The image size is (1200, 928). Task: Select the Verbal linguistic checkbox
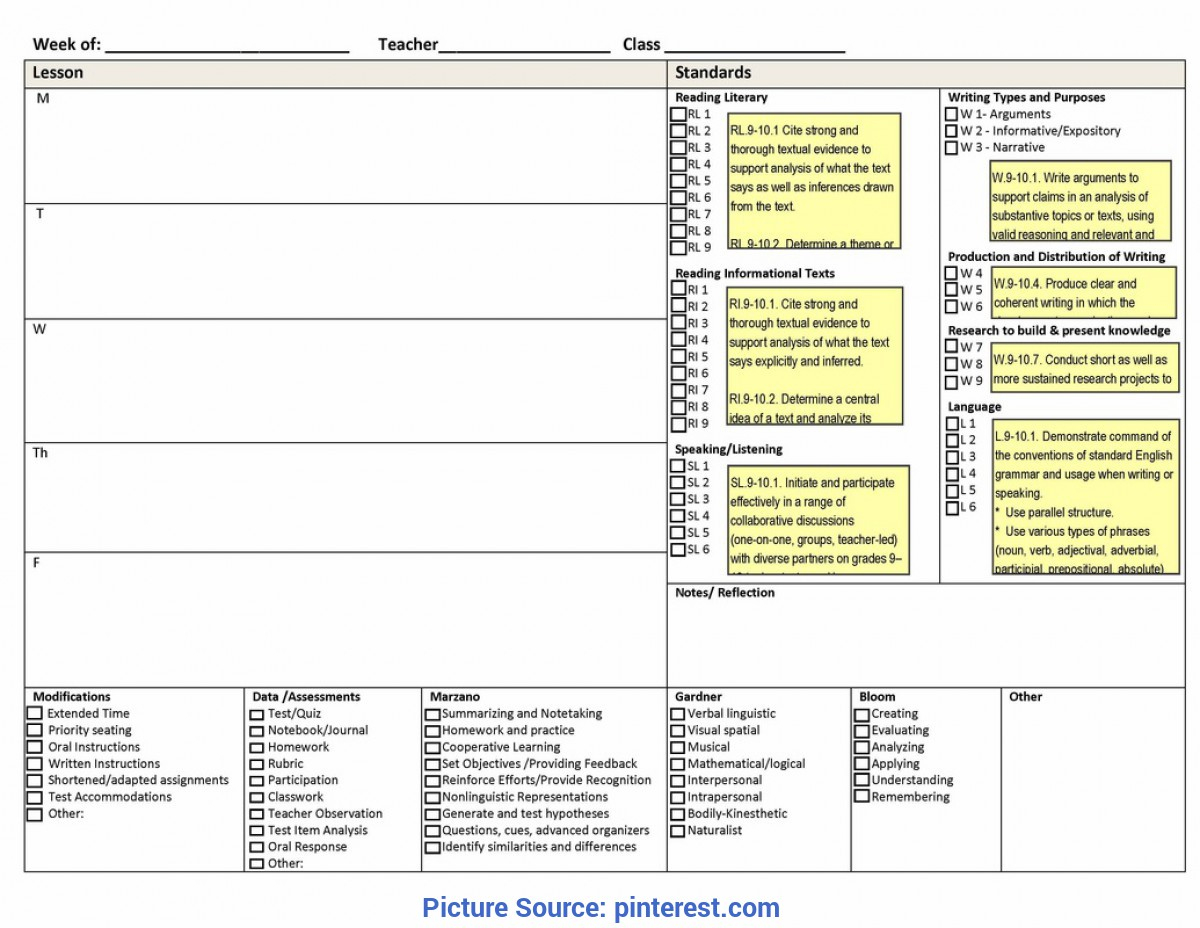point(678,714)
